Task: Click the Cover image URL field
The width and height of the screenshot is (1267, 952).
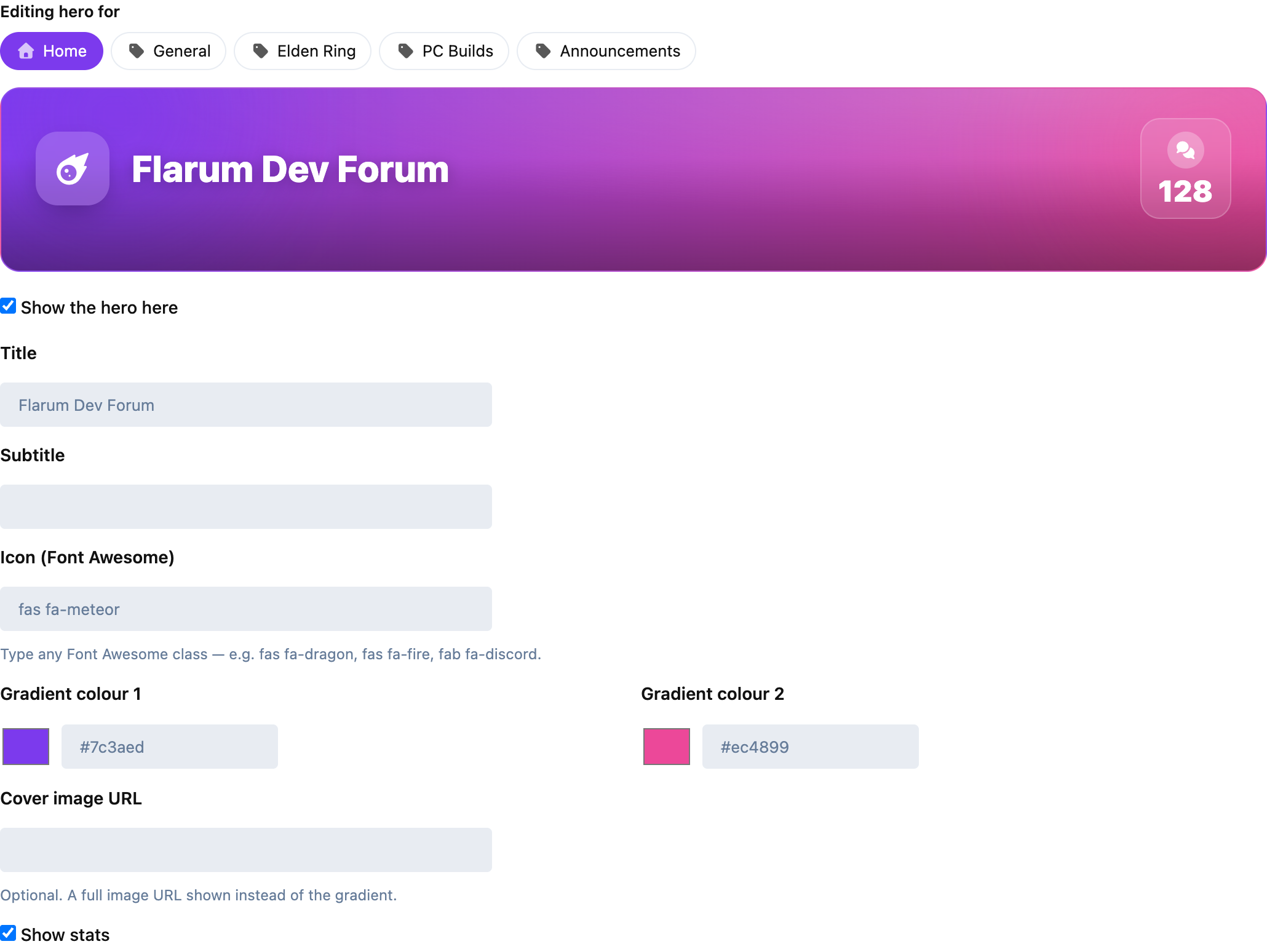Action: coord(246,850)
